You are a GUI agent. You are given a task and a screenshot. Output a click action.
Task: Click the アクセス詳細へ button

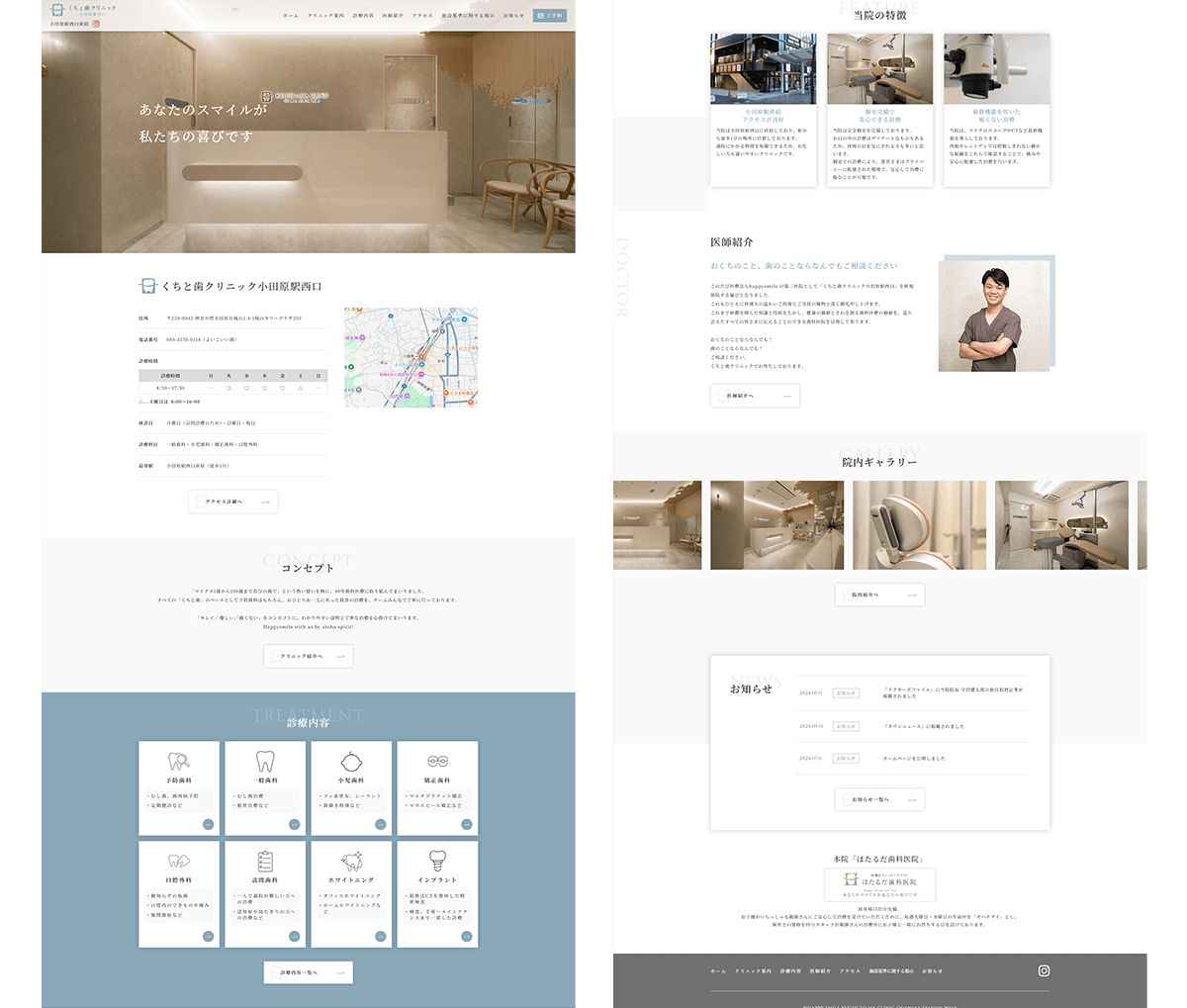click(x=233, y=502)
